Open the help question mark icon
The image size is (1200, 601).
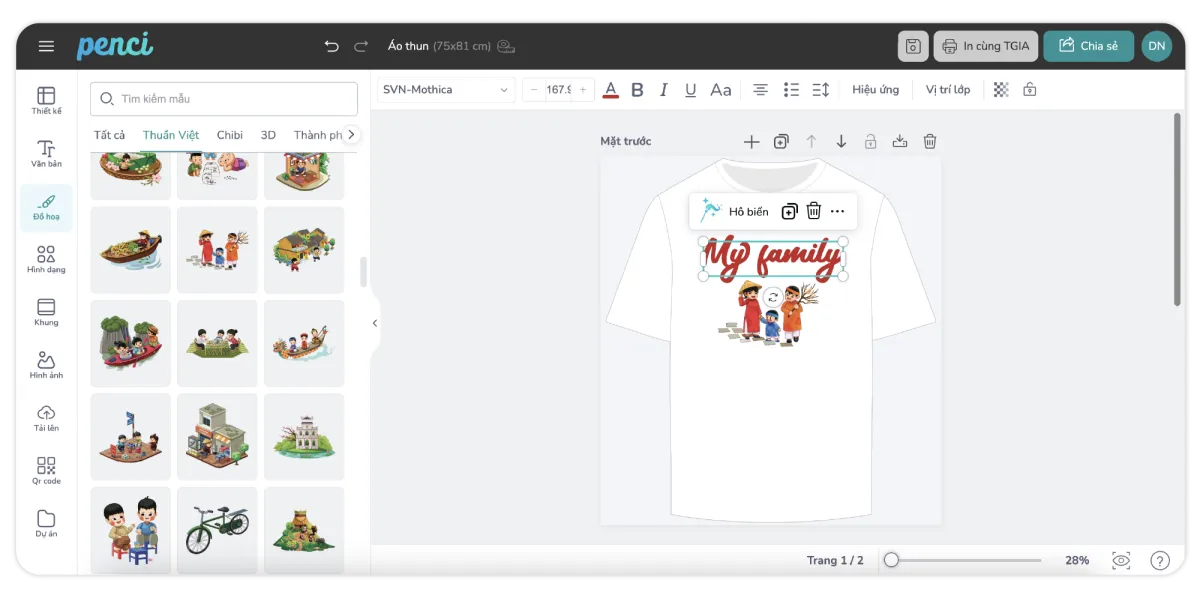pyautogui.click(x=1160, y=561)
